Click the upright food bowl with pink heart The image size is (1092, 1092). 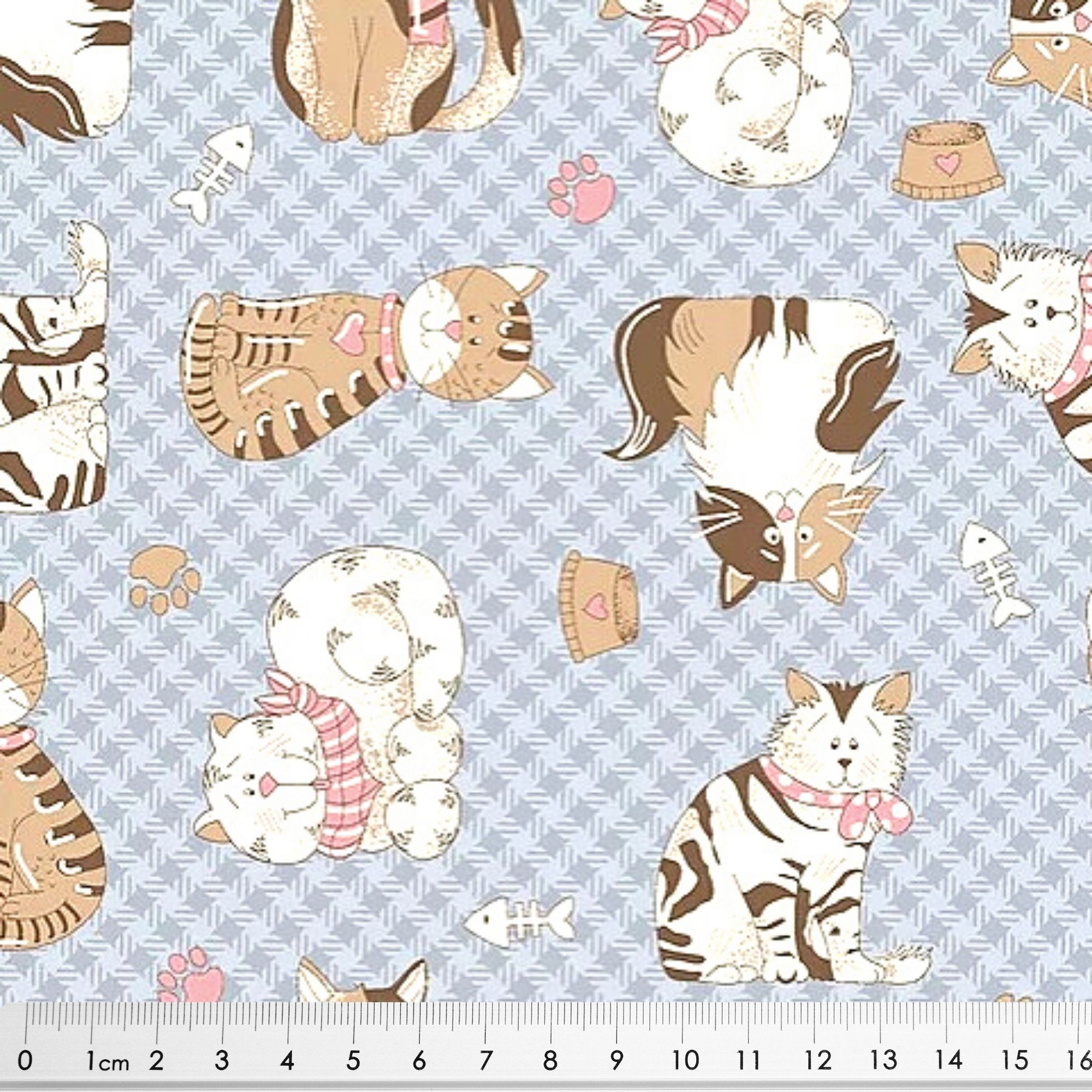point(948,162)
